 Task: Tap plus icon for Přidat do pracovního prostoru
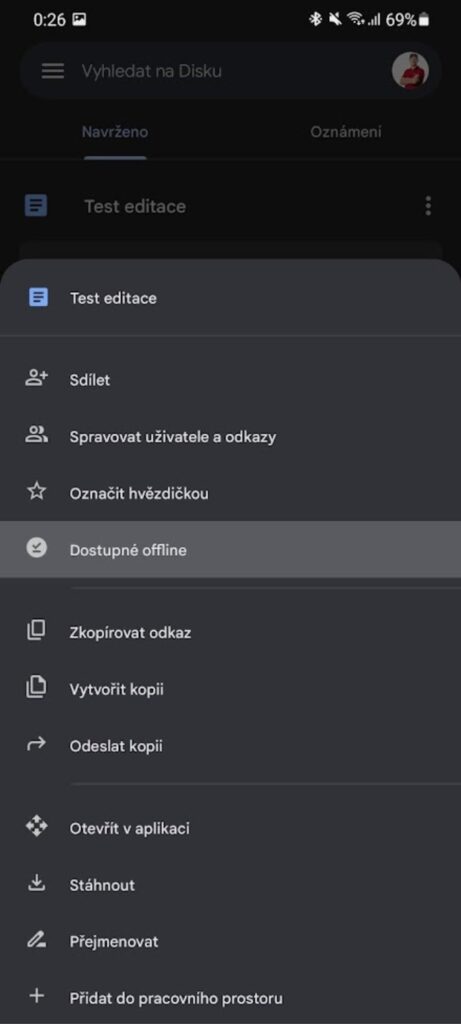coord(37,997)
